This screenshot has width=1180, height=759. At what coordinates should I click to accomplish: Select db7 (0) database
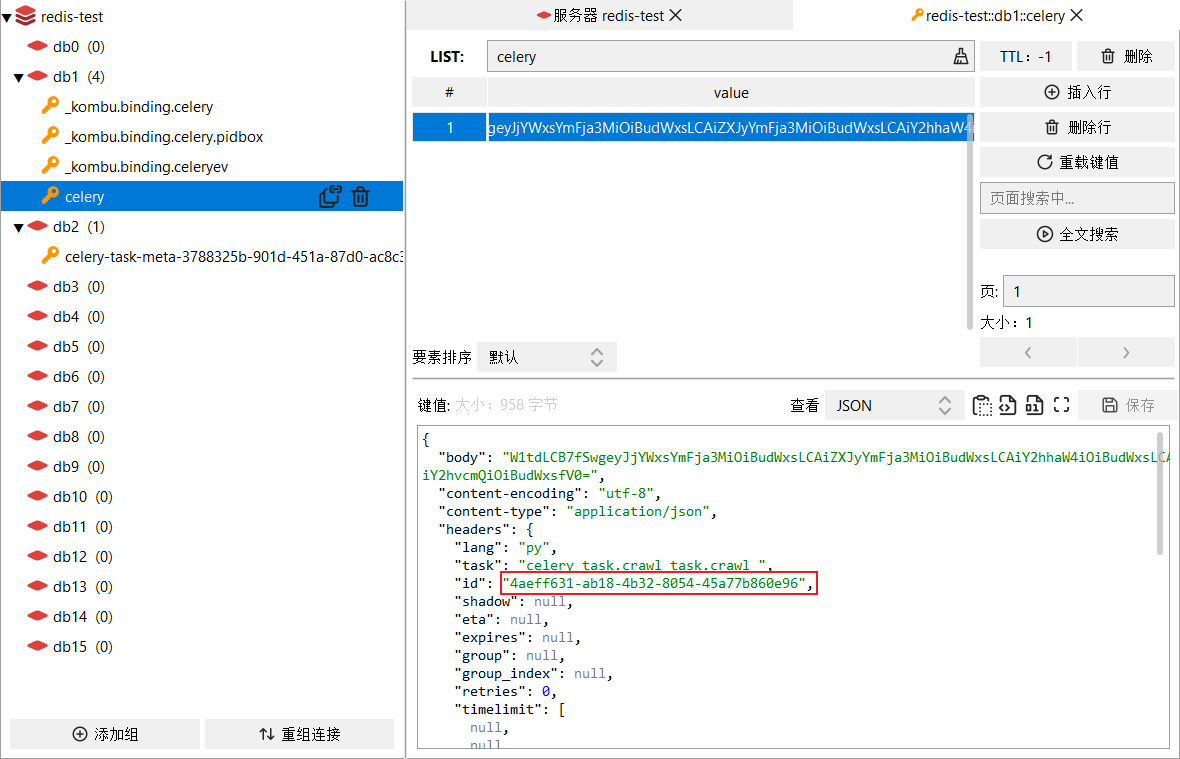[79, 407]
